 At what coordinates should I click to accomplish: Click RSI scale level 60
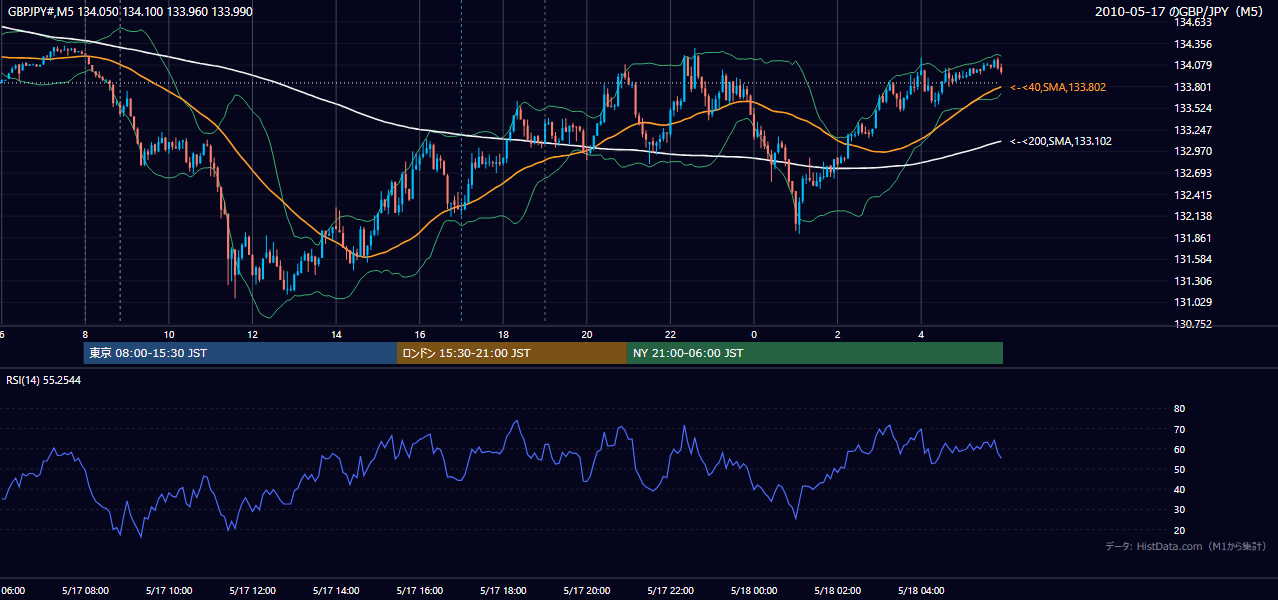(1179, 449)
